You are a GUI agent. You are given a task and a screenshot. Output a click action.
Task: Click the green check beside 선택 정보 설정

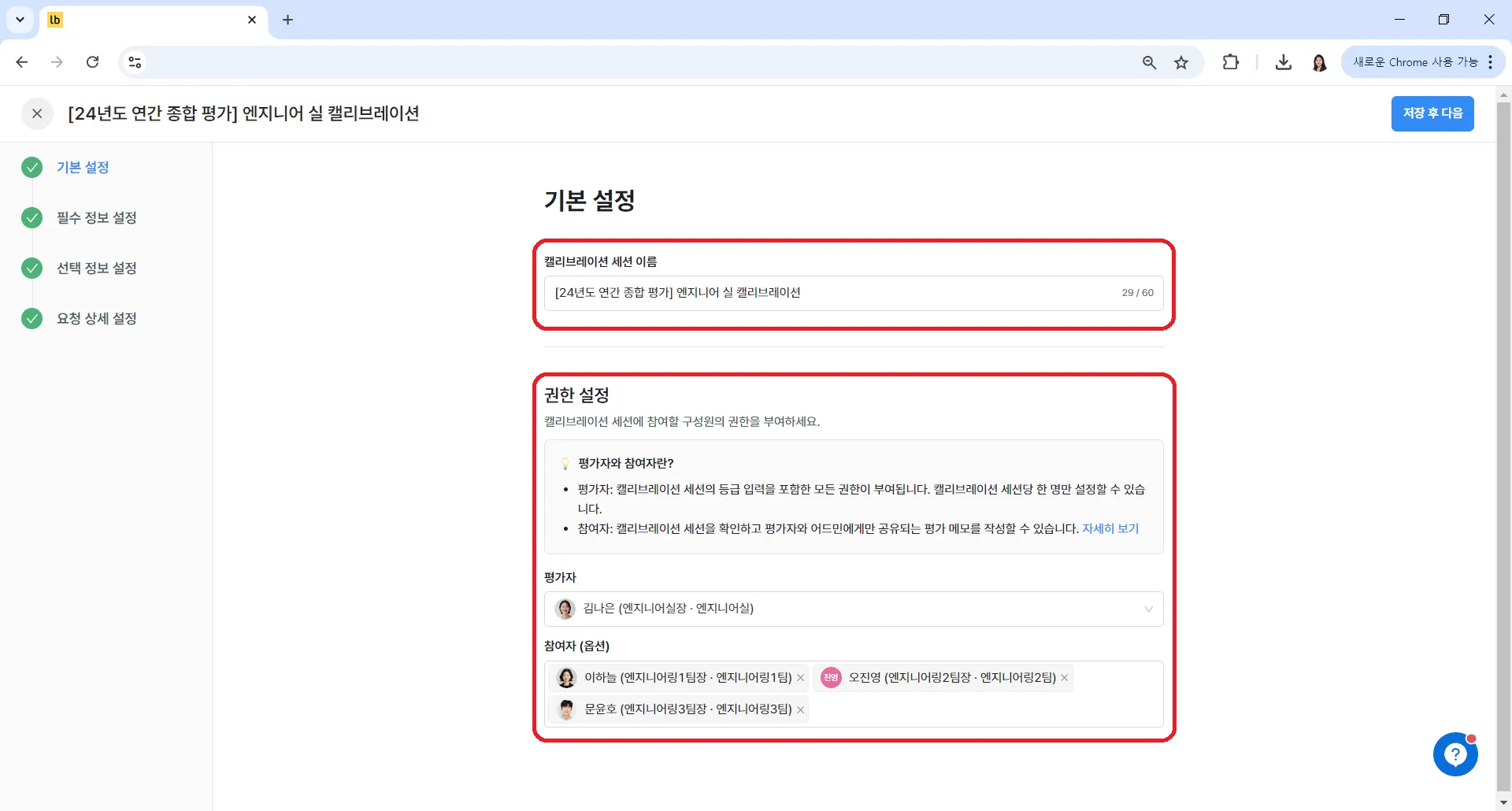pyautogui.click(x=32, y=268)
